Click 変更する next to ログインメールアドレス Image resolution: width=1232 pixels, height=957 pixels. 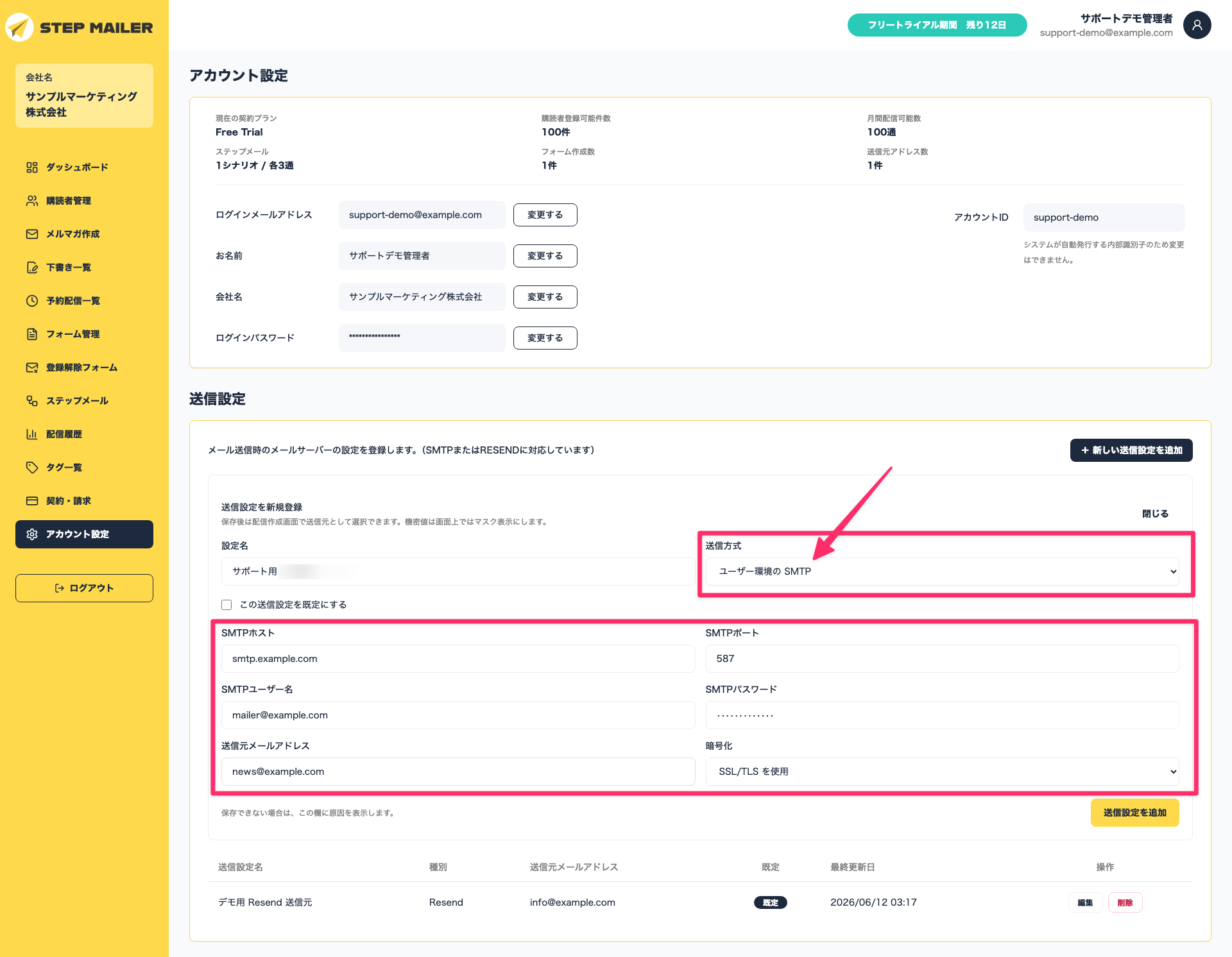click(545, 215)
